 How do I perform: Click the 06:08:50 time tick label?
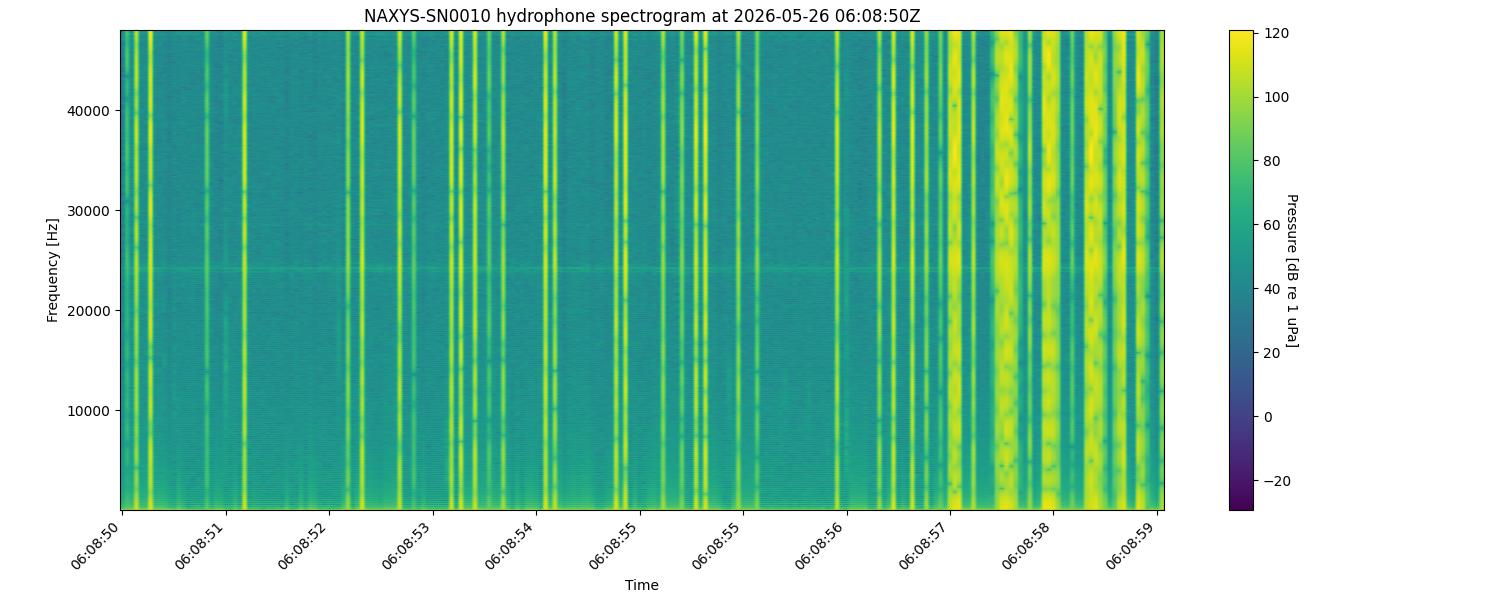98,545
